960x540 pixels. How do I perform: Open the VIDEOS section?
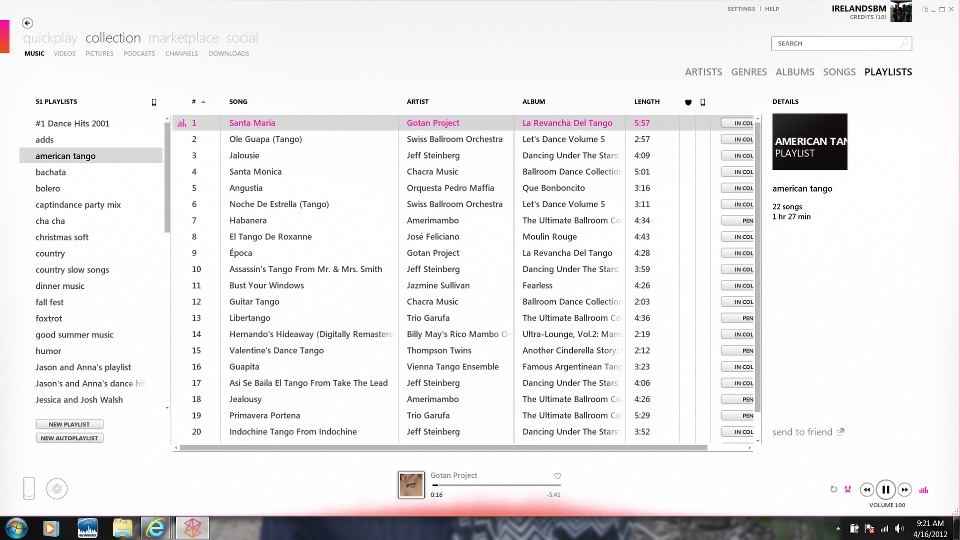(64, 54)
